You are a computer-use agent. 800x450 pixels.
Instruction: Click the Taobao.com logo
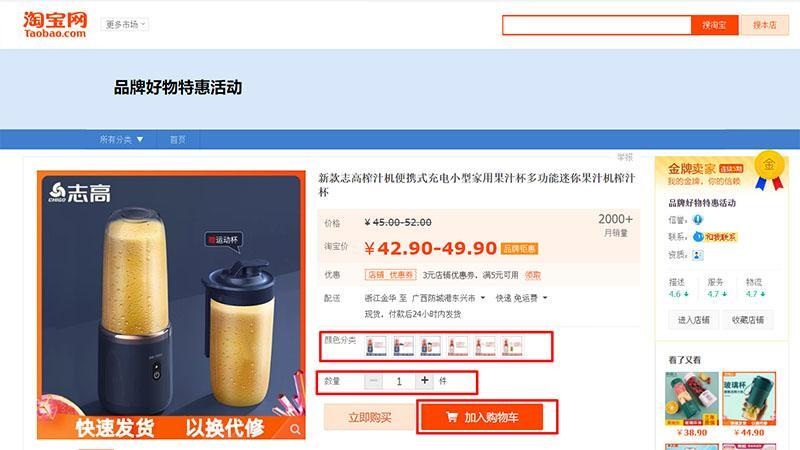pos(55,24)
